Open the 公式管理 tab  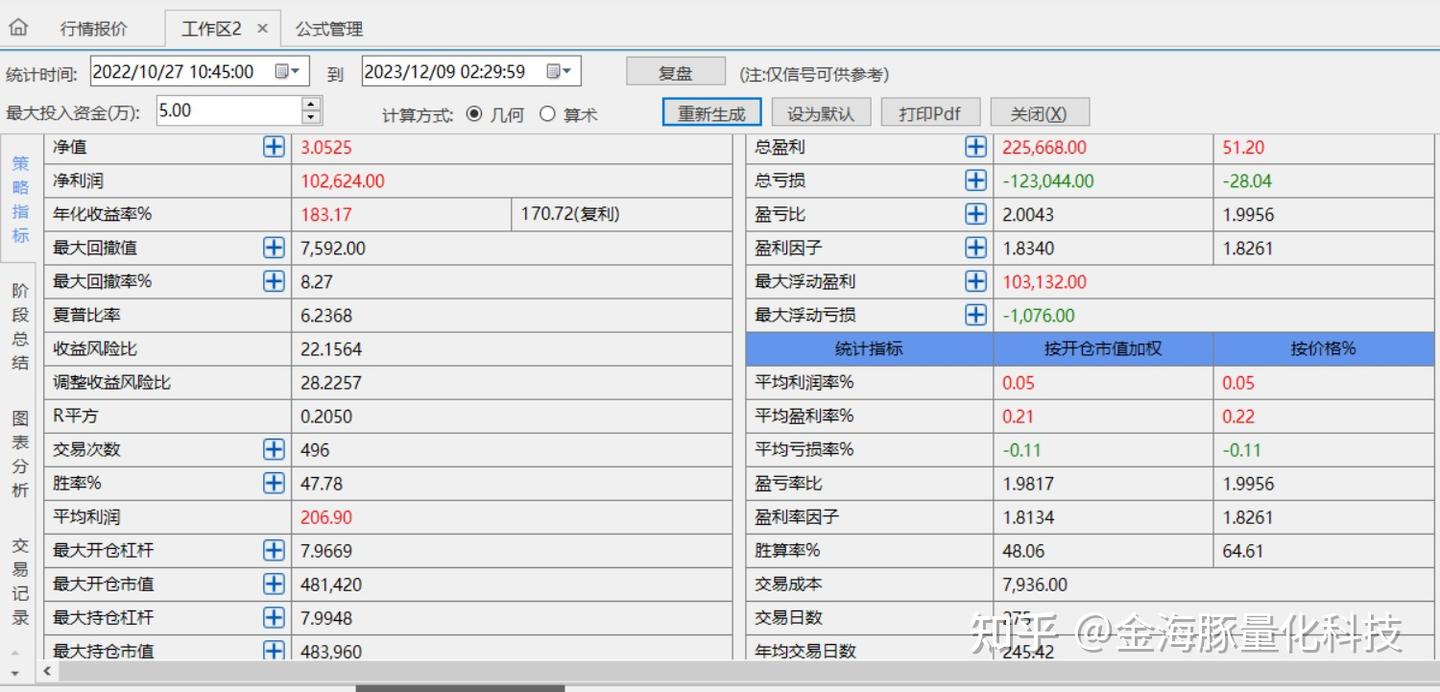coord(329,28)
